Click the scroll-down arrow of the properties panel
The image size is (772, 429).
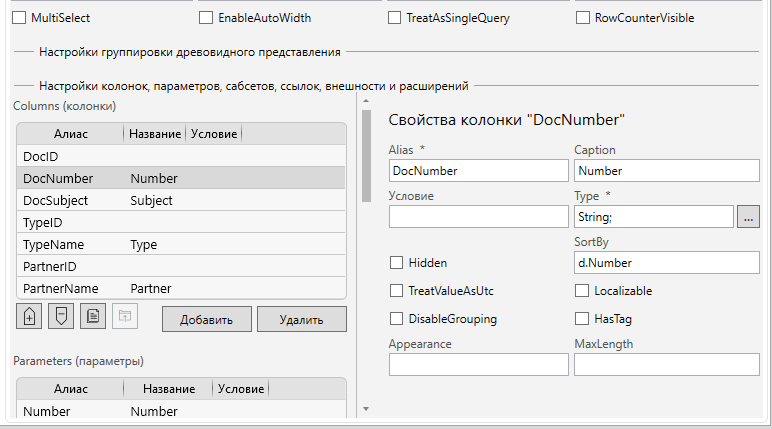point(366,409)
